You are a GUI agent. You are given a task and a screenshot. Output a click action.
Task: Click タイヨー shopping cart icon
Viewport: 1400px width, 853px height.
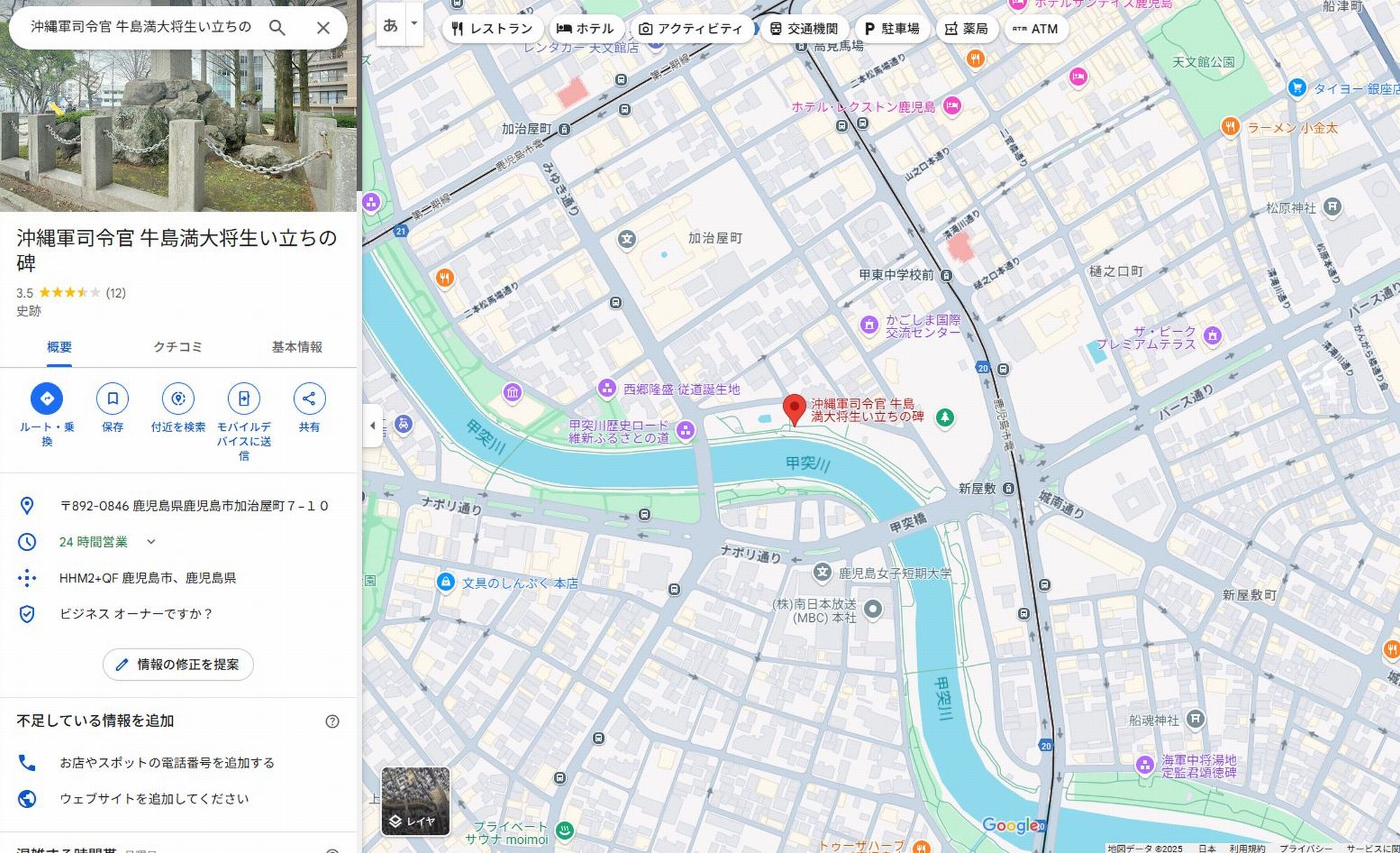click(1297, 88)
